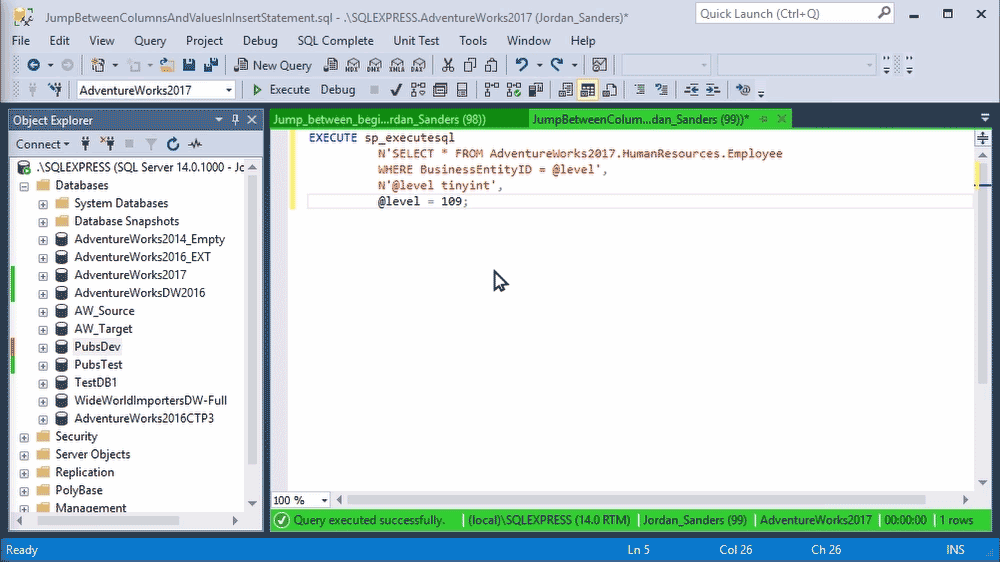Expand the System Databases node
The height and width of the screenshot is (562, 1000).
[x=43, y=204]
